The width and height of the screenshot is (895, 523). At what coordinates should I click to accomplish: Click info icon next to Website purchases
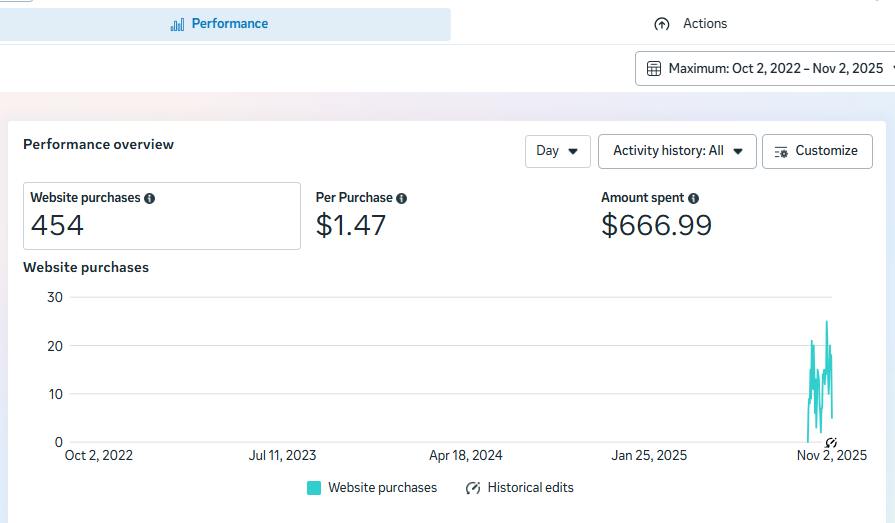click(x=149, y=198)
